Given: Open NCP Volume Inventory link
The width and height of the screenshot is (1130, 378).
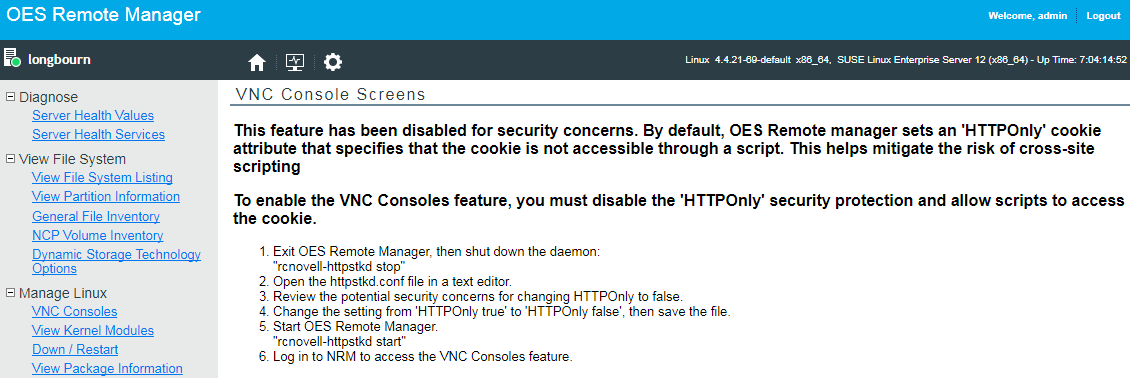Looking at the screenshot, I should coord(98,235).
